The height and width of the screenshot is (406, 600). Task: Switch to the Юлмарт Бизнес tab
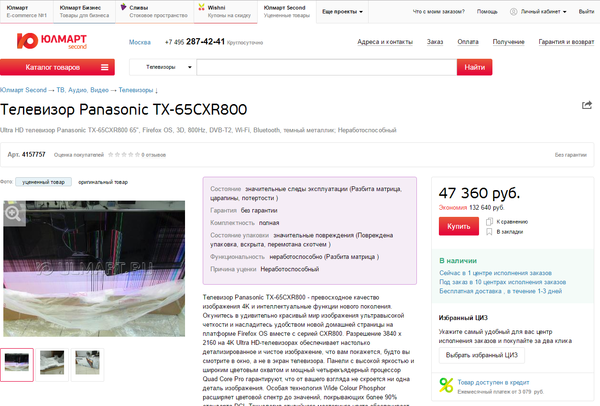(x=84, y=11)
